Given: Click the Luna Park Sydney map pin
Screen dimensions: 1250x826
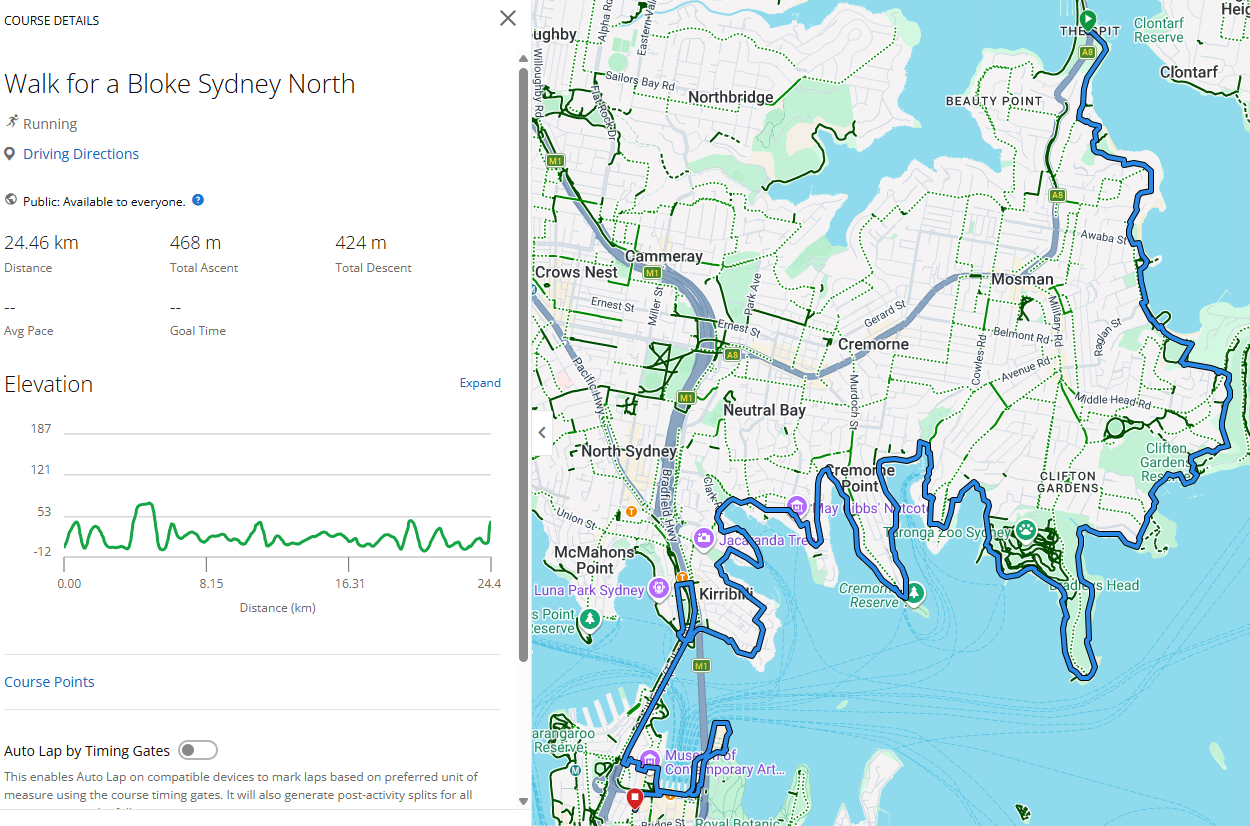Looking at the screenshot, I should point(658,587).
